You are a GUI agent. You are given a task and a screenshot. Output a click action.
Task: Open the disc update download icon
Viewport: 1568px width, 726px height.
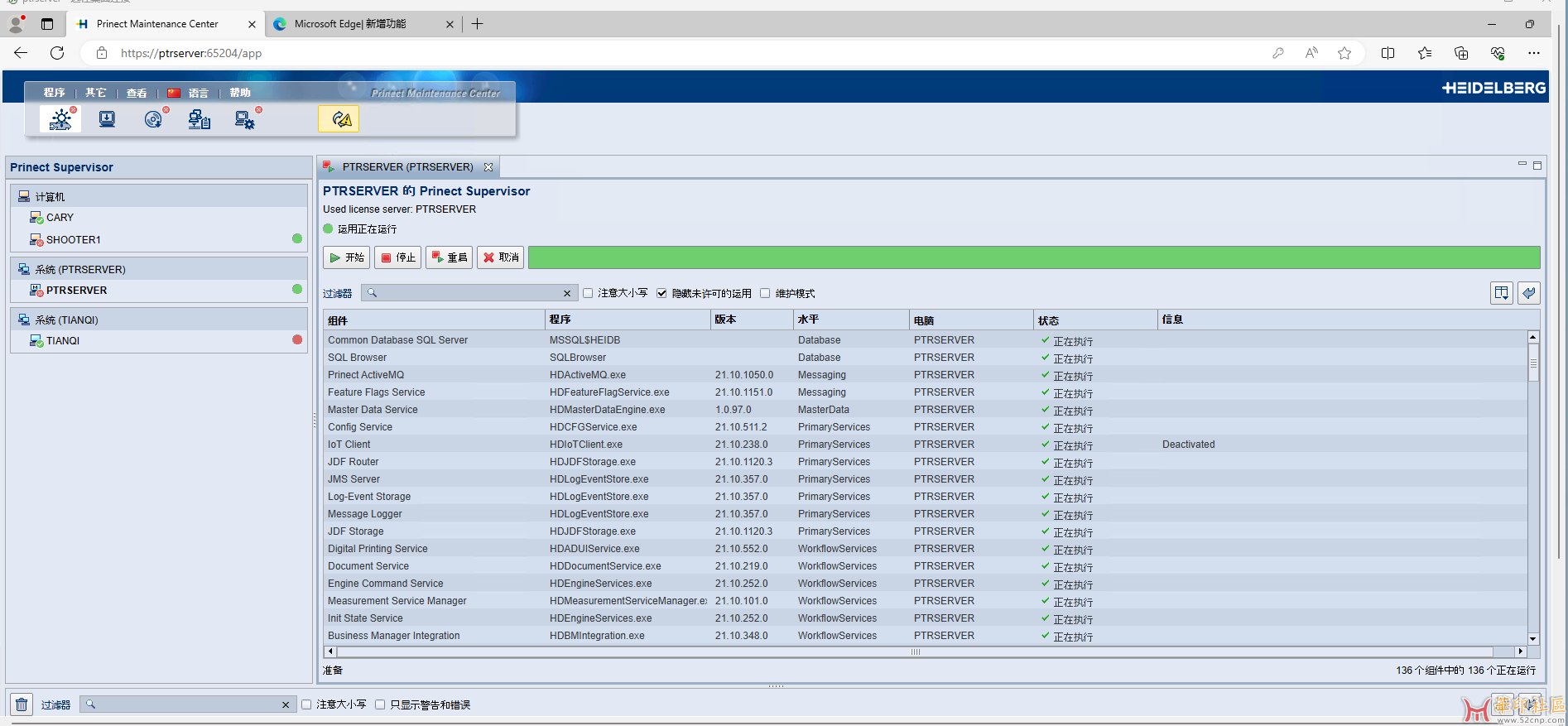click(x=154, y=119)
